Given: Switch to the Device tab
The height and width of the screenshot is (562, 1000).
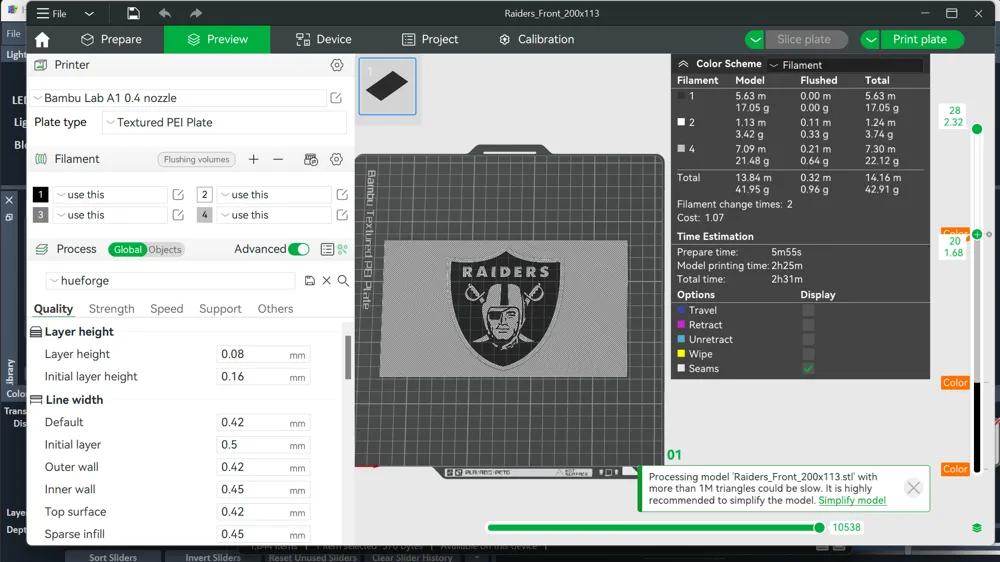Looking at the screenshot, I should coord(323,40).
